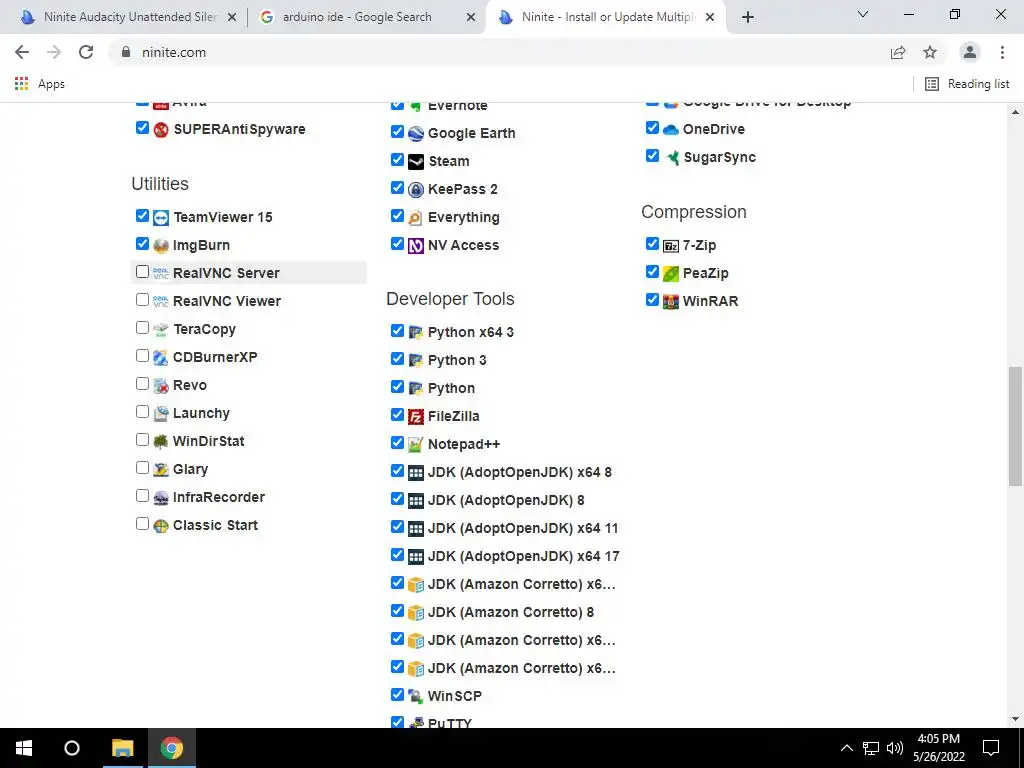Click the JDK (Amazon Corretto) 8 icon

click(x=416, y=613)
